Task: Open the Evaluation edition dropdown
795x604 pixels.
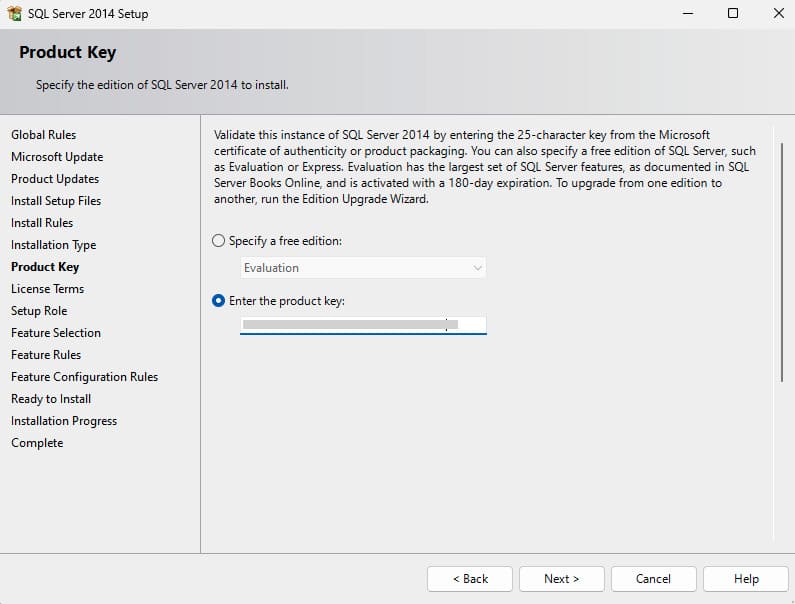Action: tap(363, 268)
